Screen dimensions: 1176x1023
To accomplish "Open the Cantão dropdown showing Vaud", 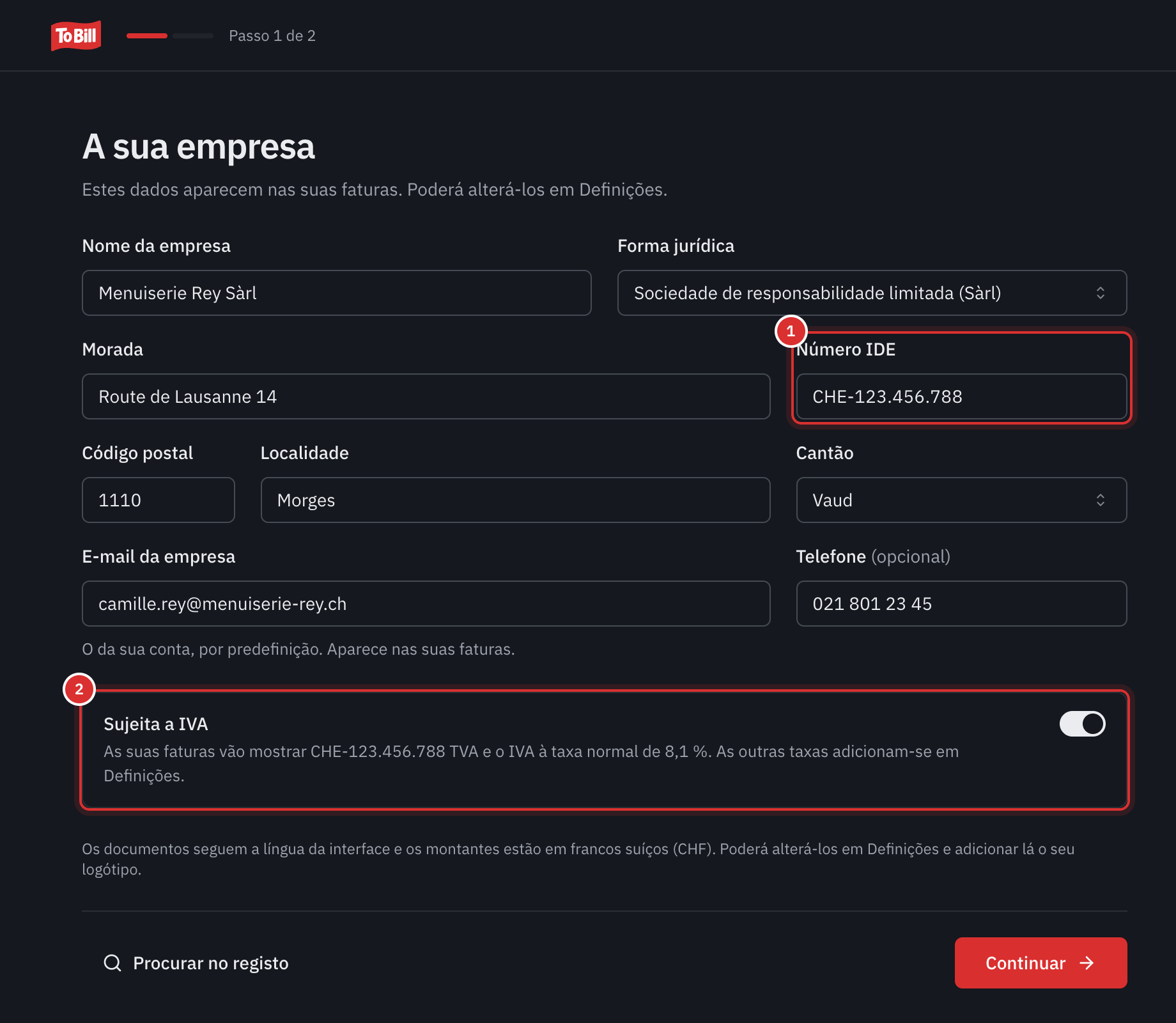I will point(961,500).
